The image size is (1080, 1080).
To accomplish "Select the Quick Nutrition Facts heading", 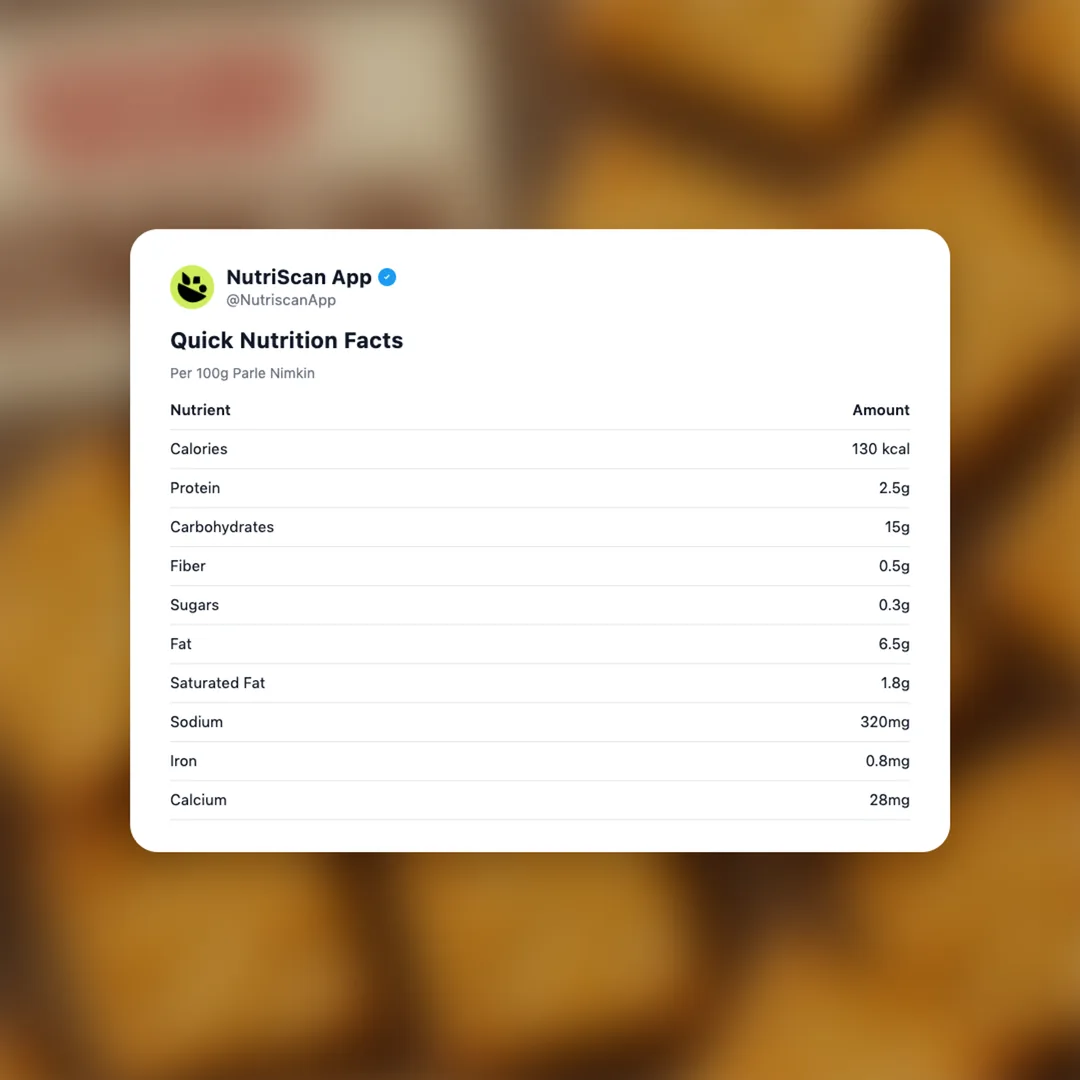I will 286,340.
